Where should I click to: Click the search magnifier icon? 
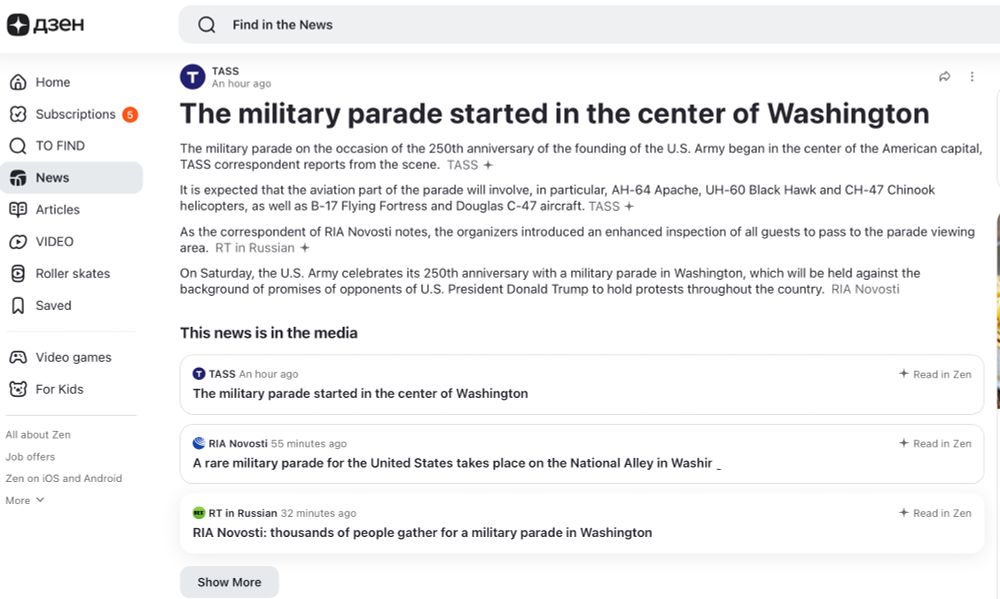pos(207,25)
